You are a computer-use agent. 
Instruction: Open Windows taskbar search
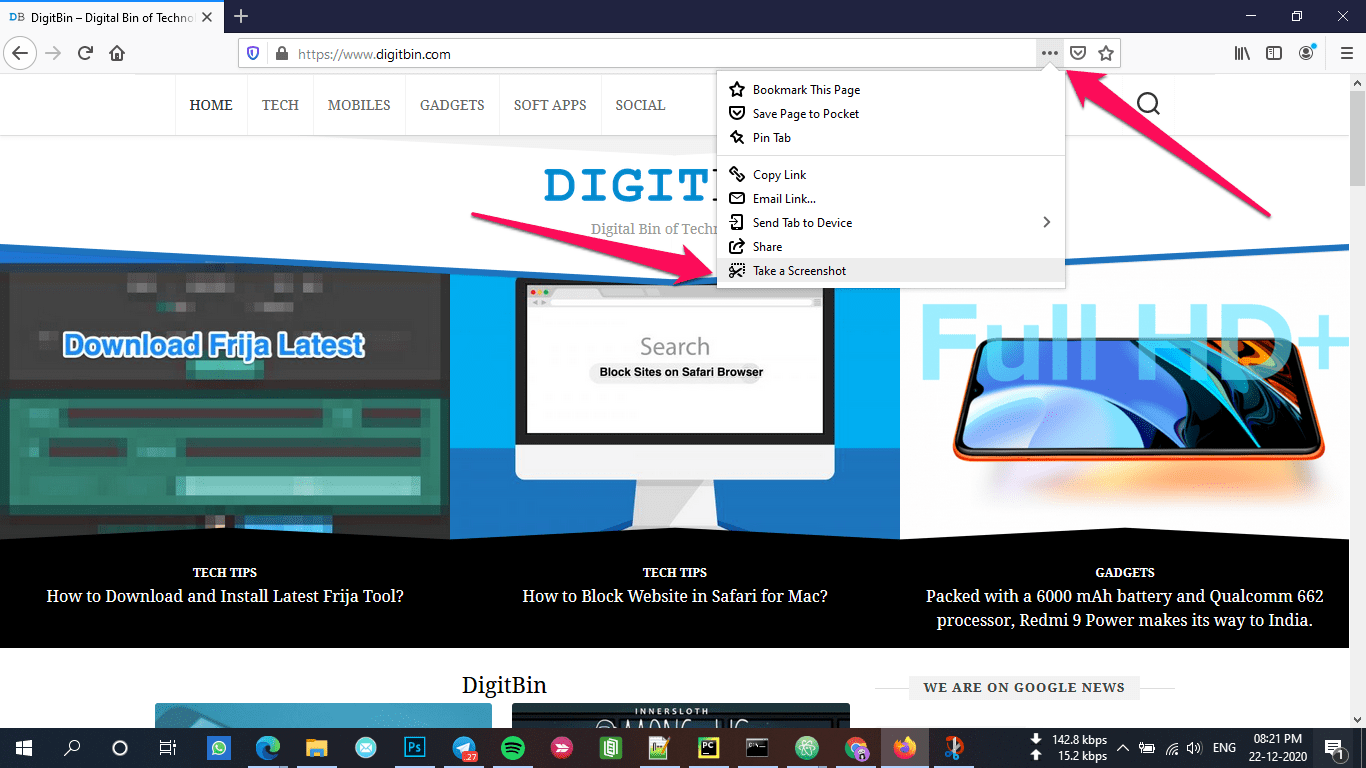point(72,748)
